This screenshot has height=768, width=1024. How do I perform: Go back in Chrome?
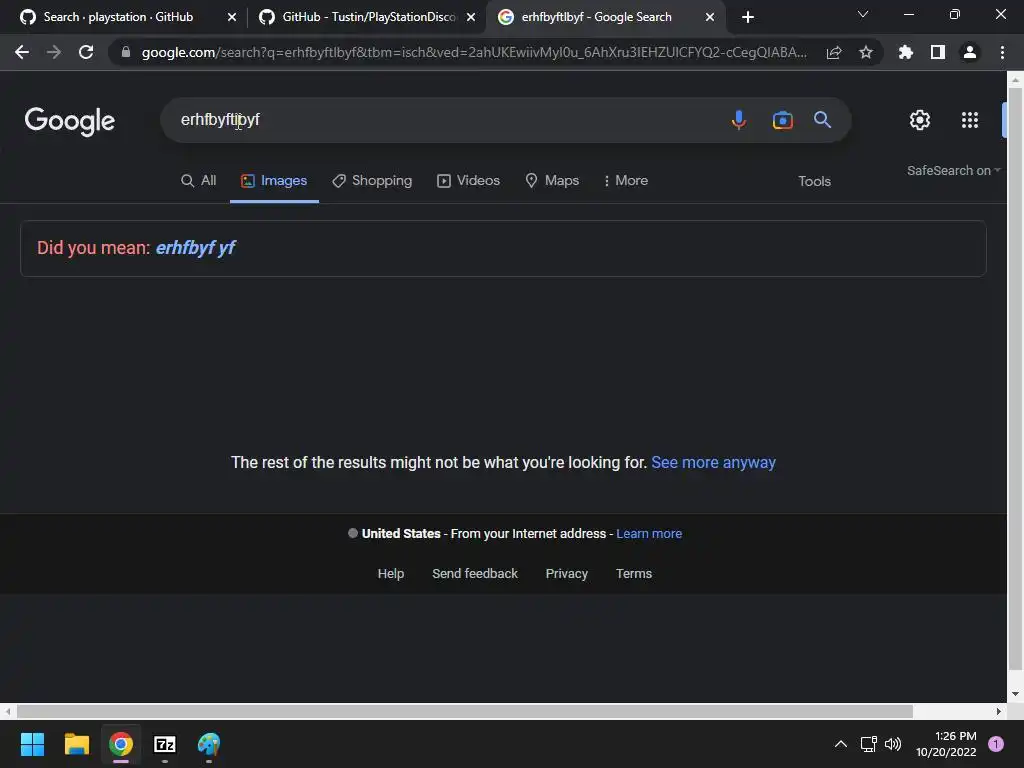point(22,52)
